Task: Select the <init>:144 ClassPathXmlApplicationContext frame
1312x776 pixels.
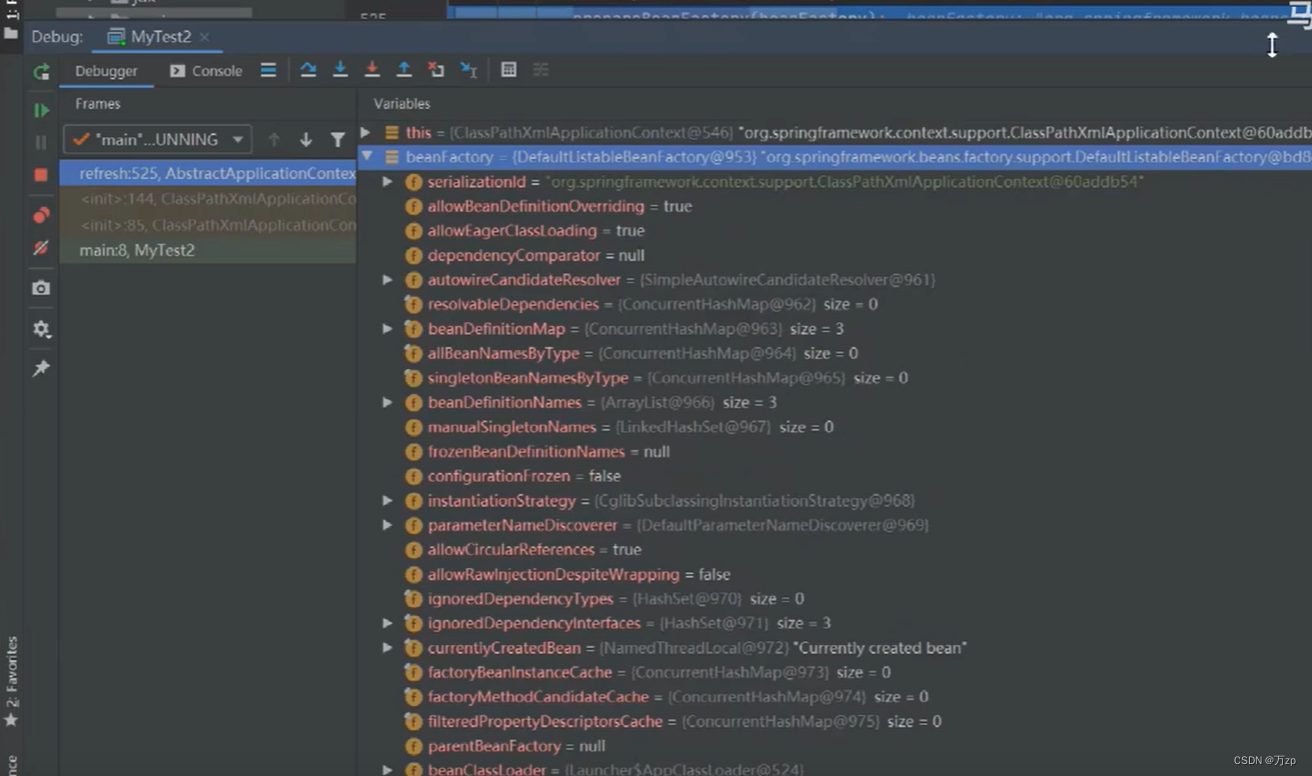Action: click(208, 199)
